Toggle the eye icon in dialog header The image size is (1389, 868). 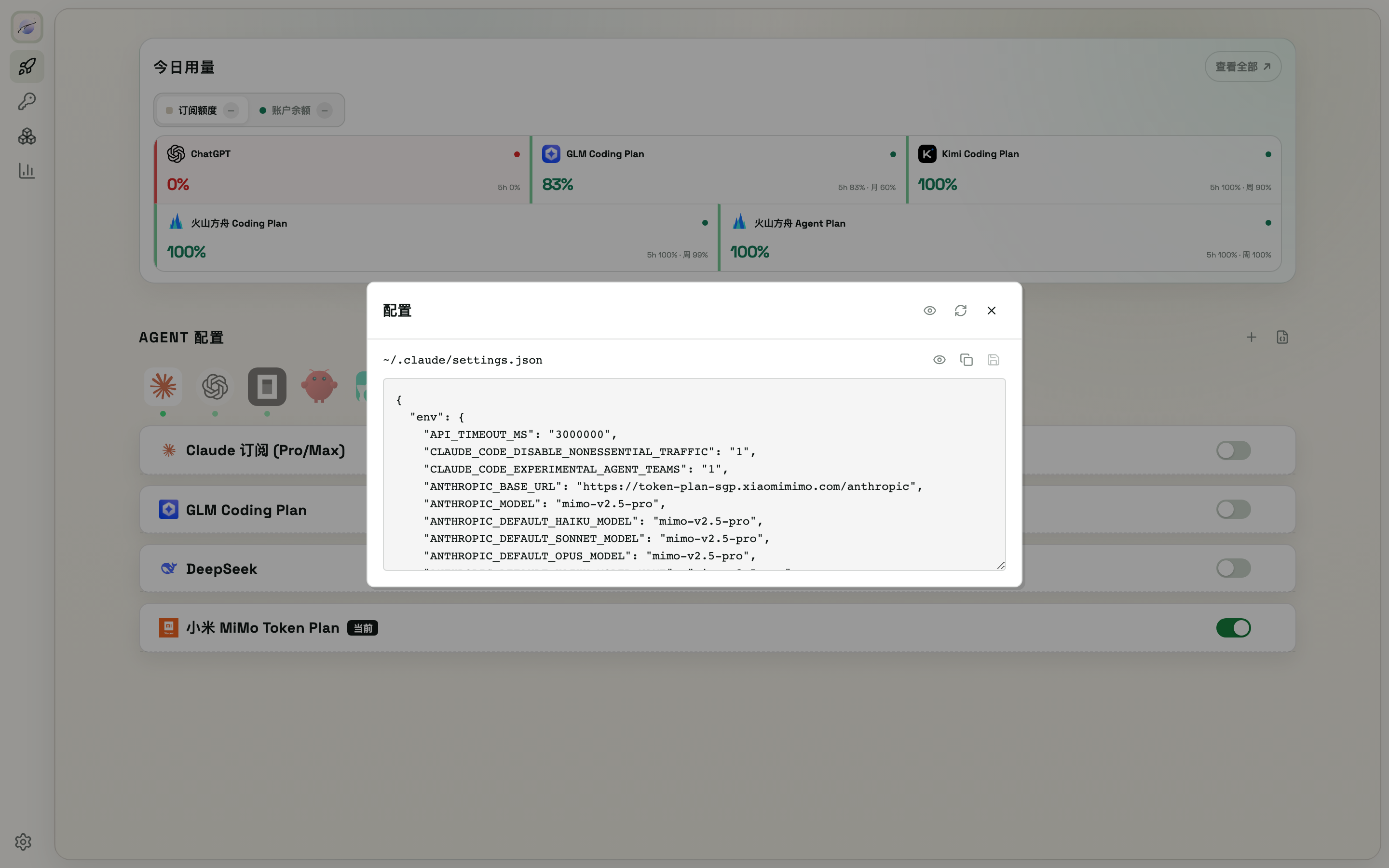coord(930,311)
